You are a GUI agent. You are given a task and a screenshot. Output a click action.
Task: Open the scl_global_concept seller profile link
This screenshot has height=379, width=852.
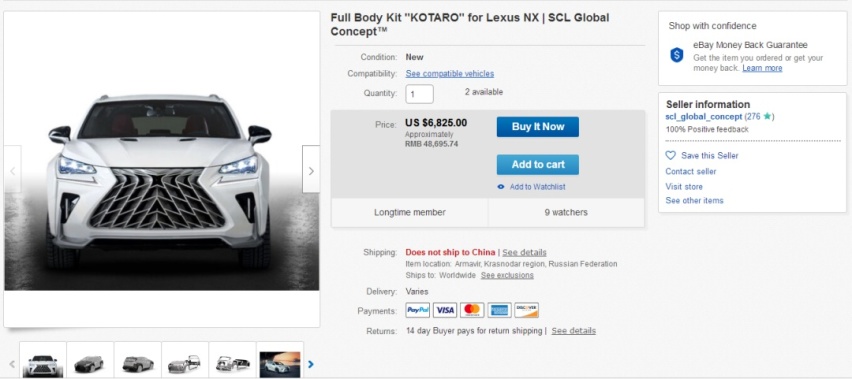(x=703, y=117)
